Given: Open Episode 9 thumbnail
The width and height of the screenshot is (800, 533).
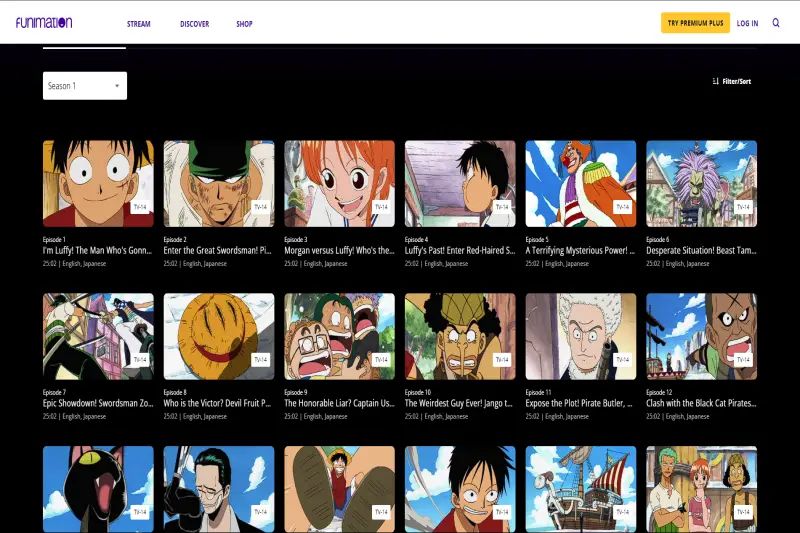Looking at the screenshot, I should (x=339, y=336).
